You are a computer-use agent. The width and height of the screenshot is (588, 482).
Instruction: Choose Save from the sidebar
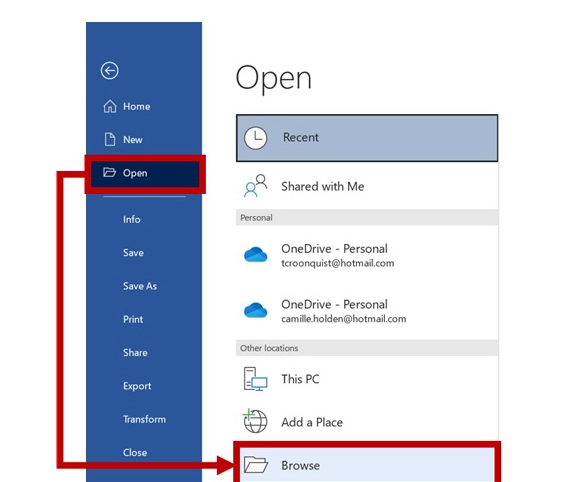click(x=144, y=253)
